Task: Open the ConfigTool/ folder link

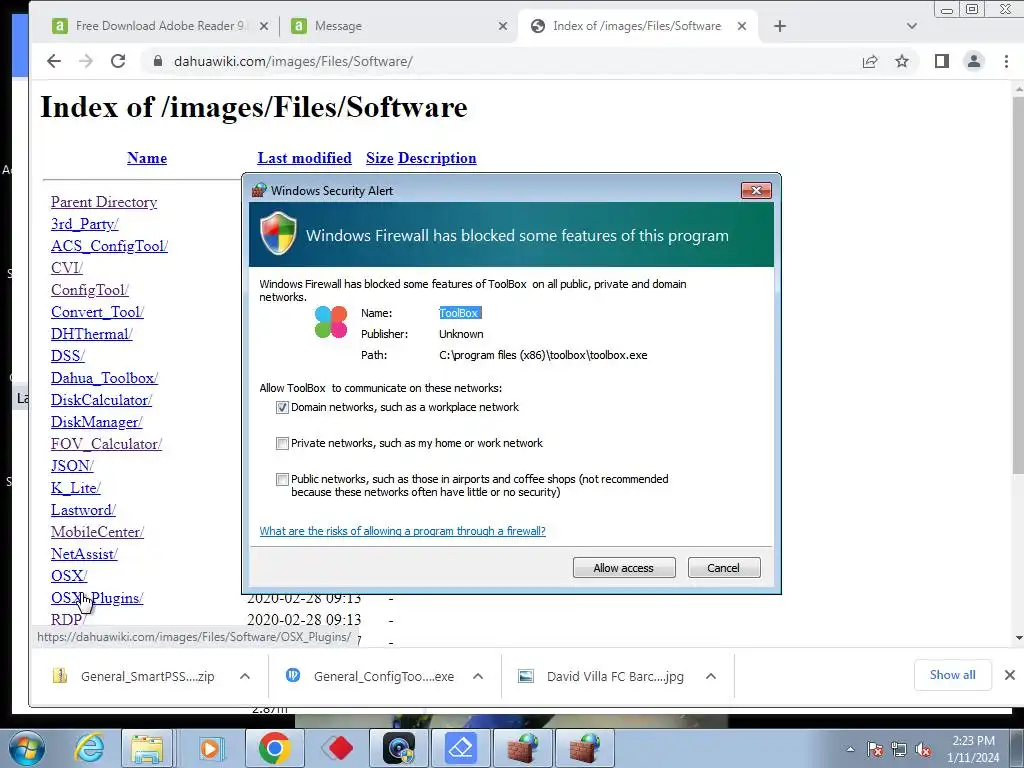Action: coord(89,290)
